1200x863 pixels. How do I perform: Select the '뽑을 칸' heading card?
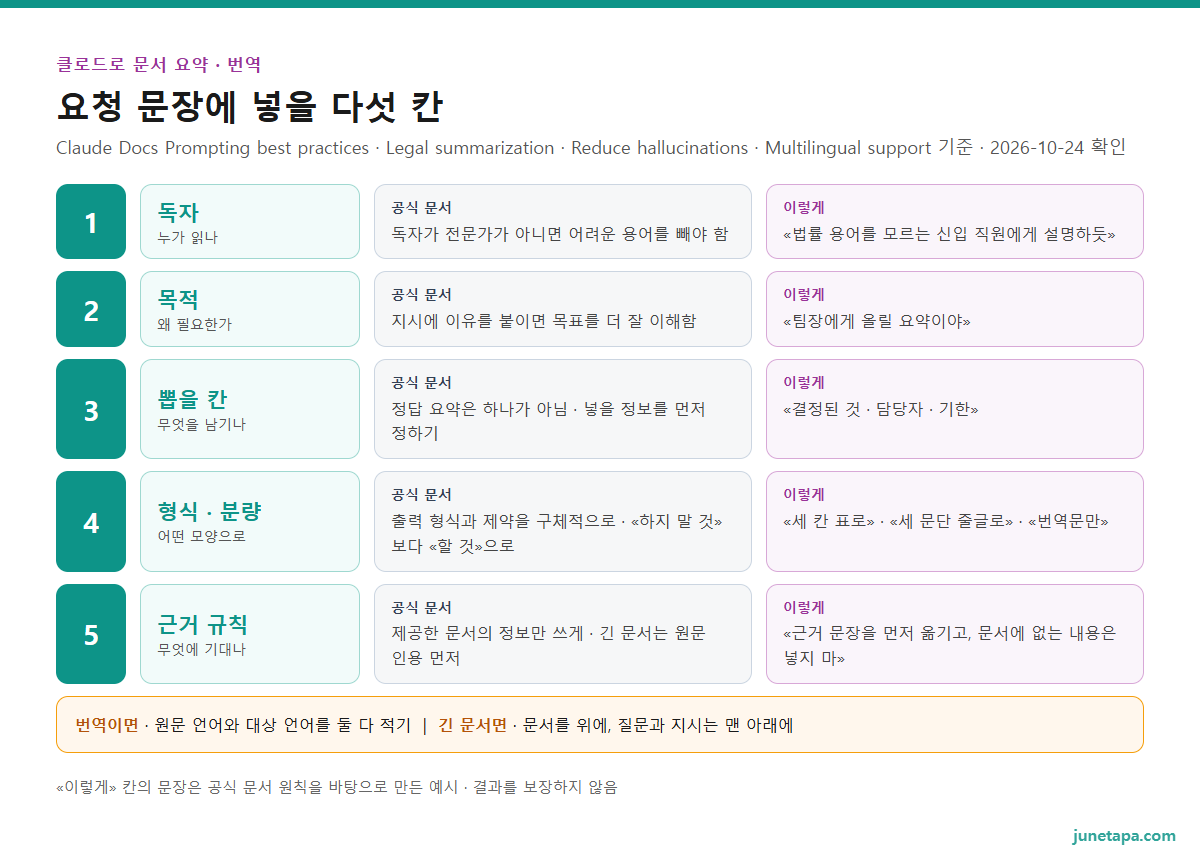tap(250, 409)
